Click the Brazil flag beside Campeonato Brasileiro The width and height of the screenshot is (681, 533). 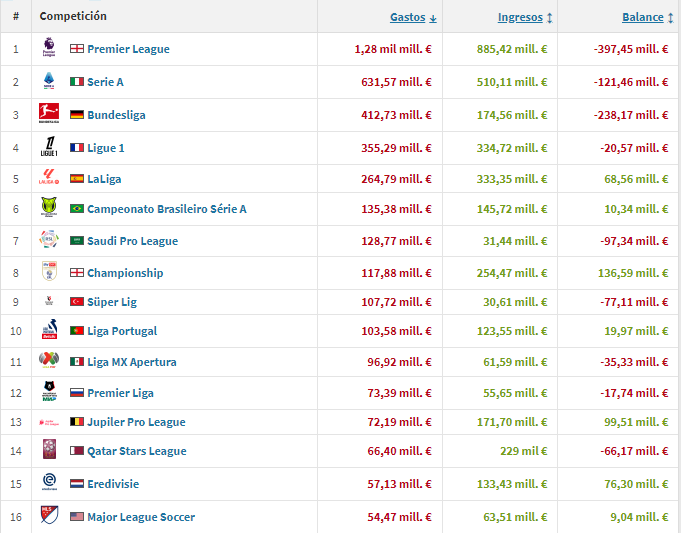[77, 209]
